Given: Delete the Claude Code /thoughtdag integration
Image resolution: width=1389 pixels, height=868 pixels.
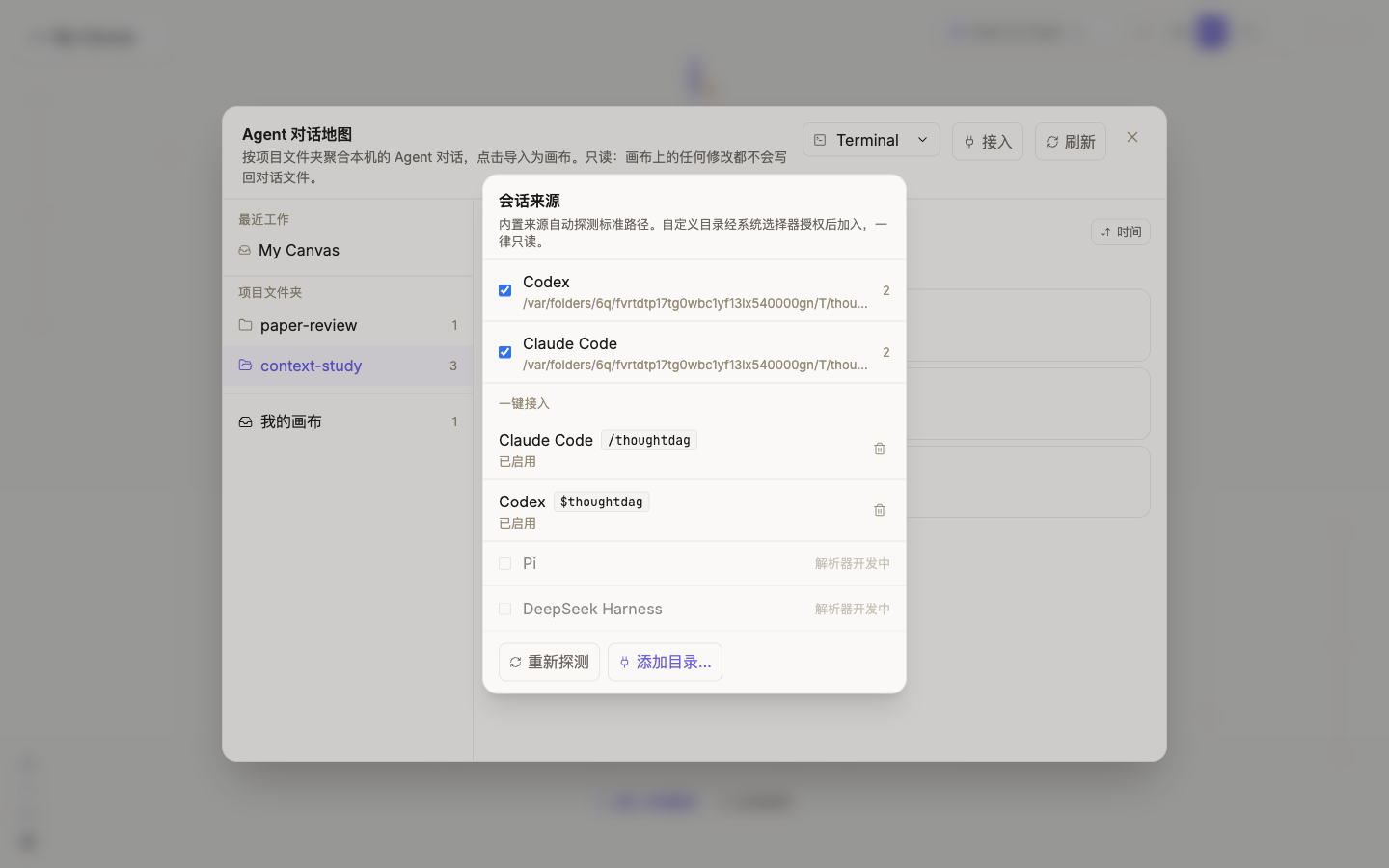Looking at the screenshot, I should pyautogui.click(x=880, y=448).
